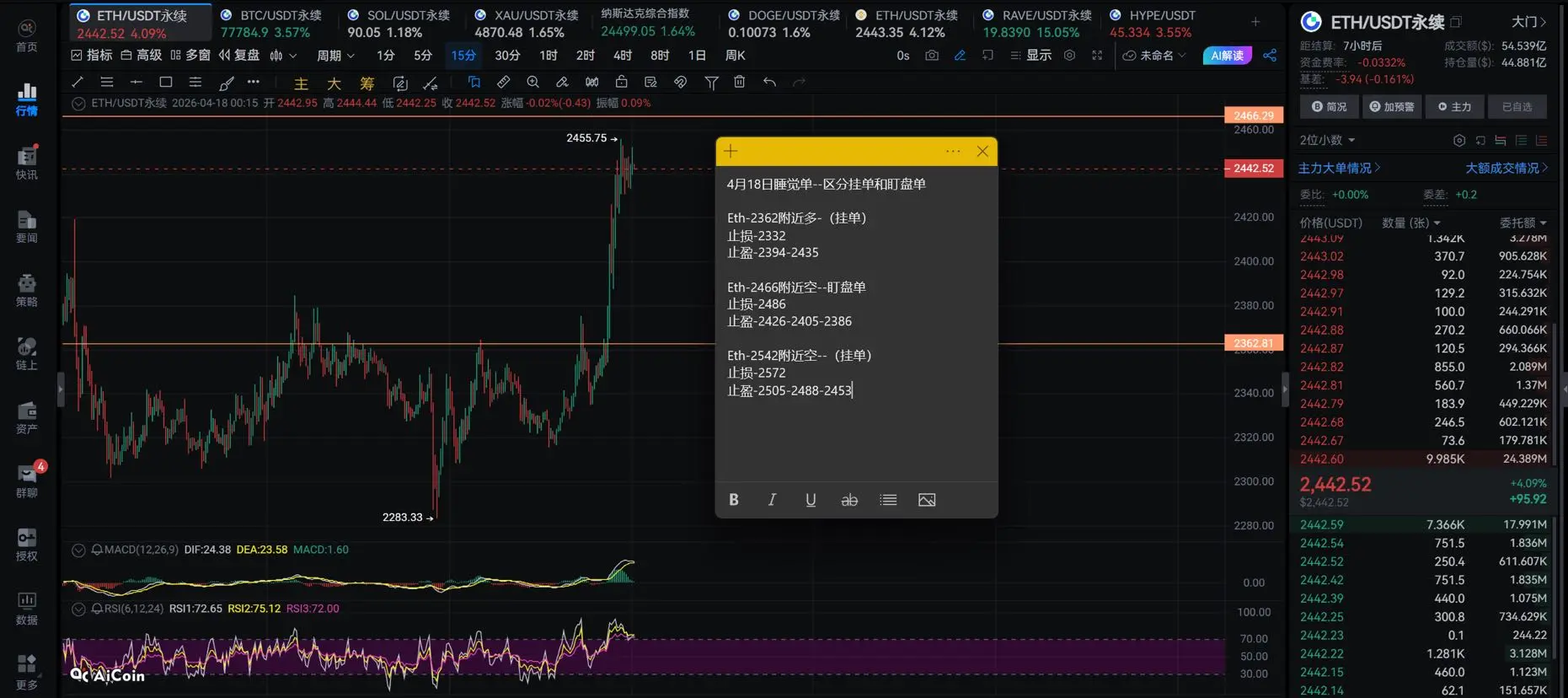The height and width of the screenshot is (698, 1568).
Task: Open the candlestick chart type dropdown
Action: click(x=283, y=56)
